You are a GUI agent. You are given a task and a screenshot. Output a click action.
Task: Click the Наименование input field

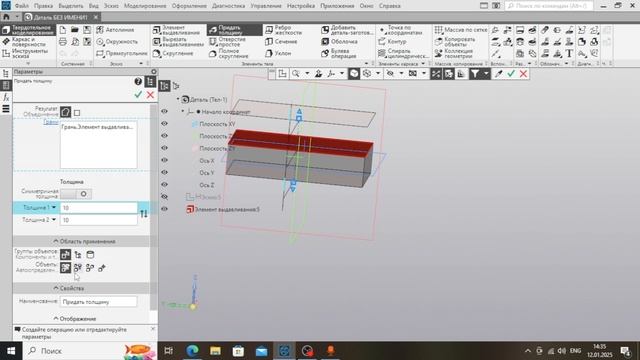[99, 302]
